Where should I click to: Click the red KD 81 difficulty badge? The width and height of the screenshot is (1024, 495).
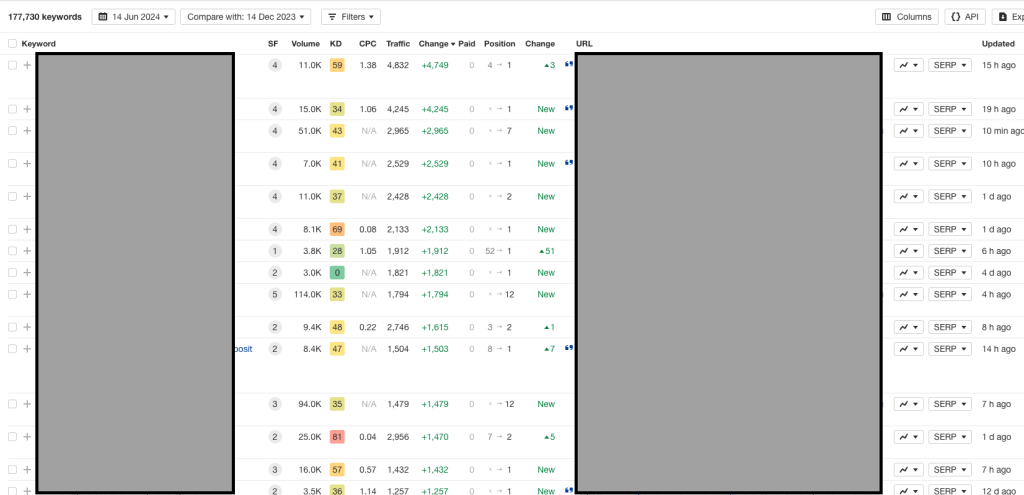(x=337, y=436)
